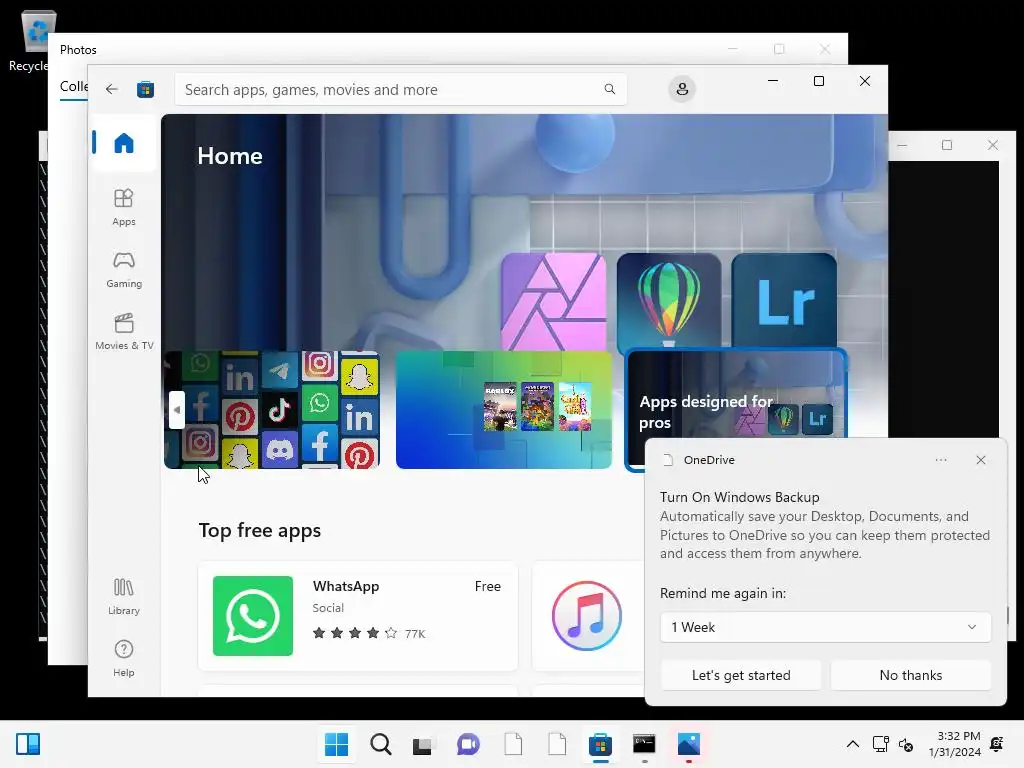Switch to Microsoft Store taskbar icon
Image resolution: width=1024 pixels, height=768 pixels.
click(x=600, y=744)
